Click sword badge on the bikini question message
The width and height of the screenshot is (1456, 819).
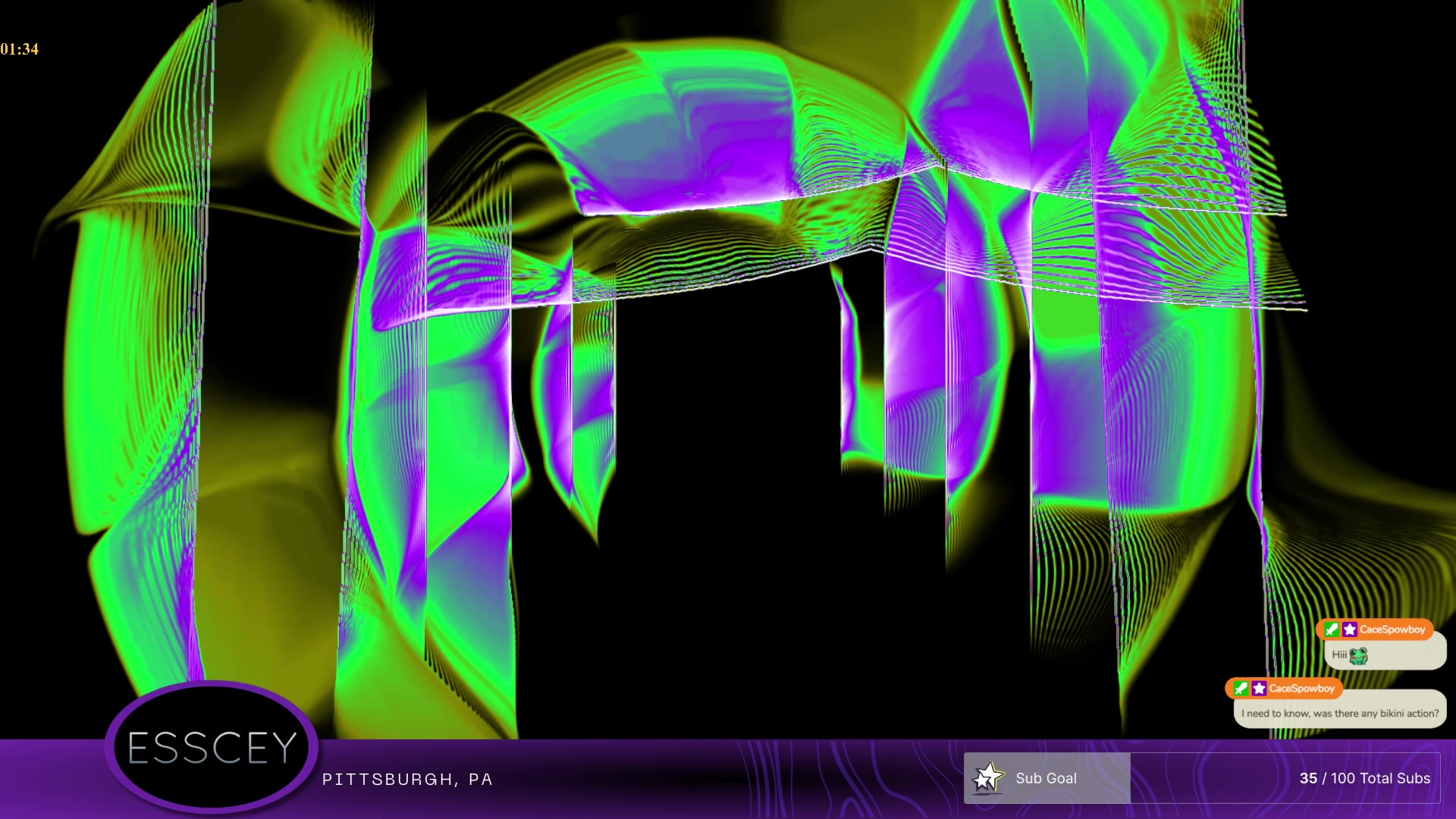tap(1241, 689)
